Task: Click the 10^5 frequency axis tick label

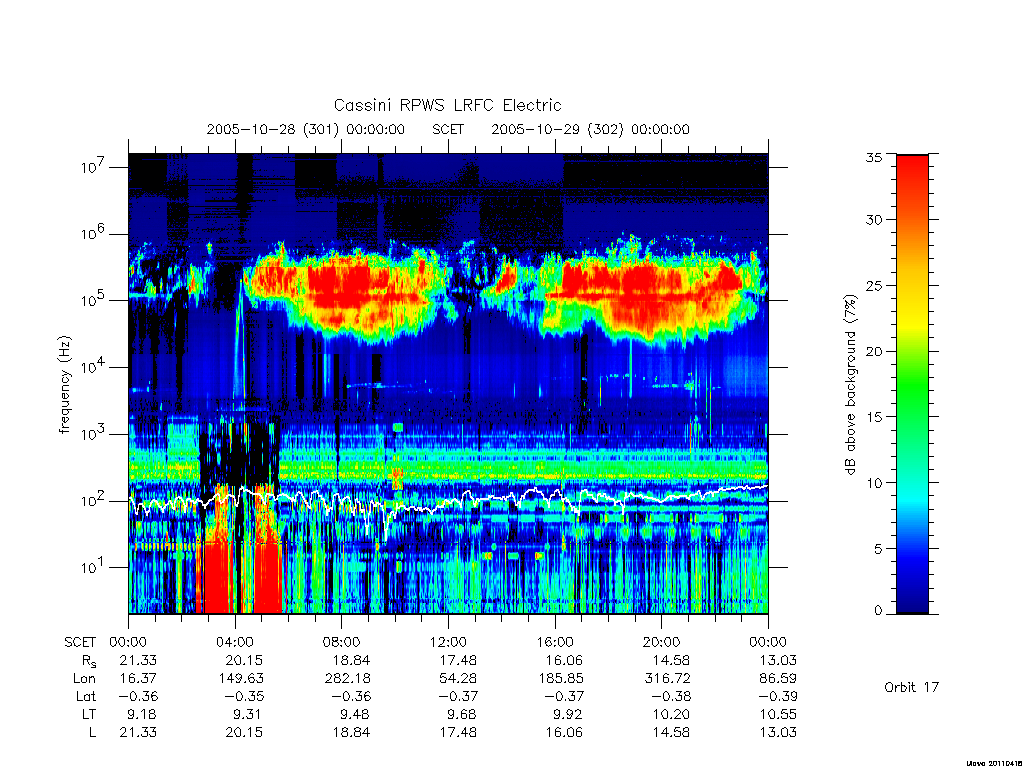Action: pyautogui.click(x=95, y=300)
